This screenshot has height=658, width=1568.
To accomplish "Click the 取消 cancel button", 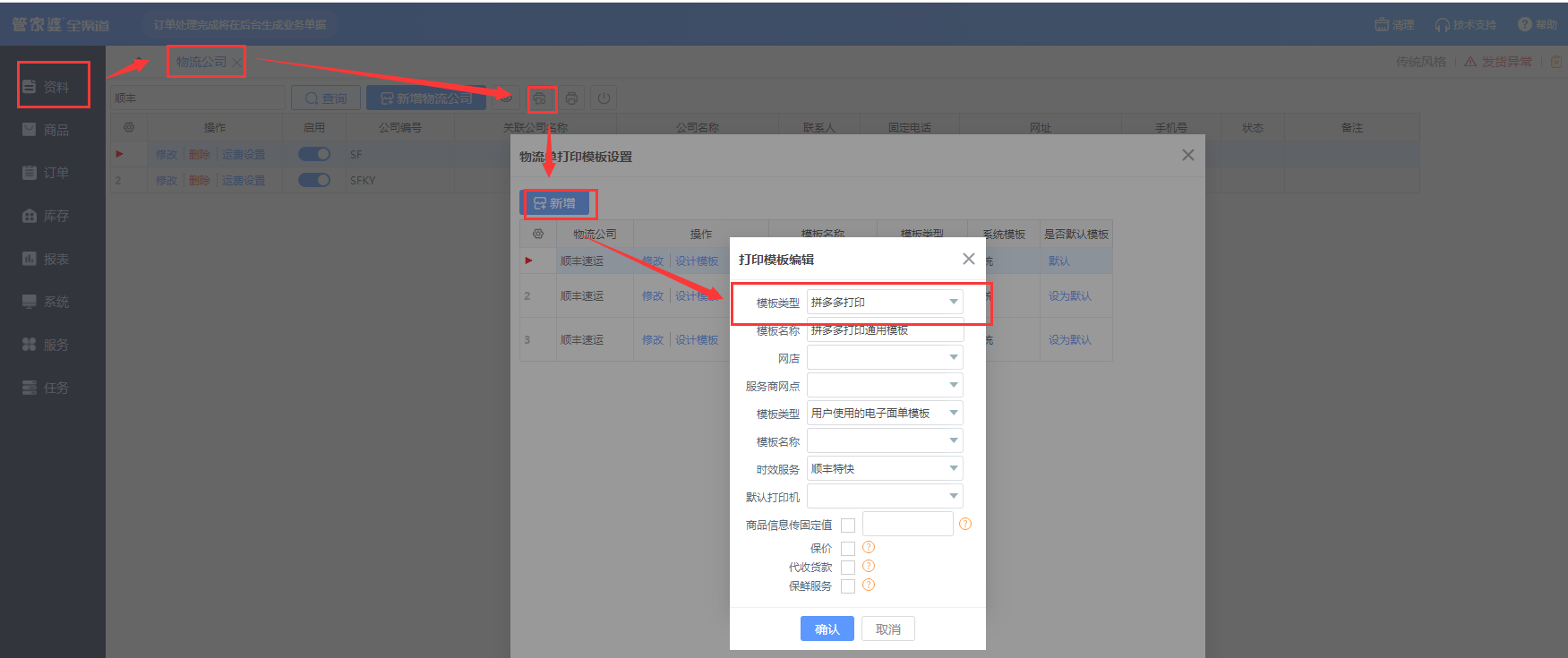I will (888, 628).
